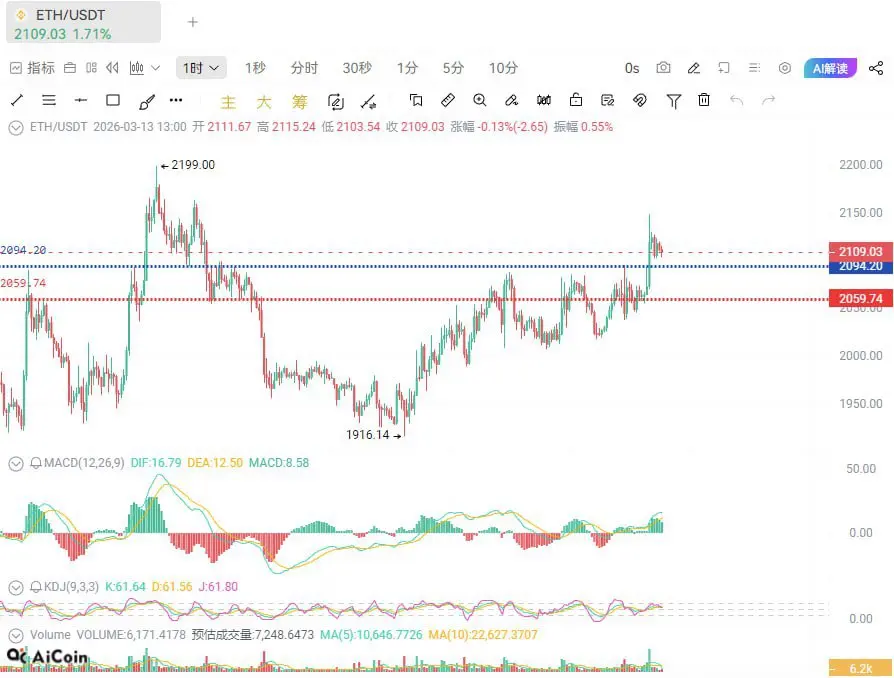Click the 0s countdown indicator

pos(632,68)
